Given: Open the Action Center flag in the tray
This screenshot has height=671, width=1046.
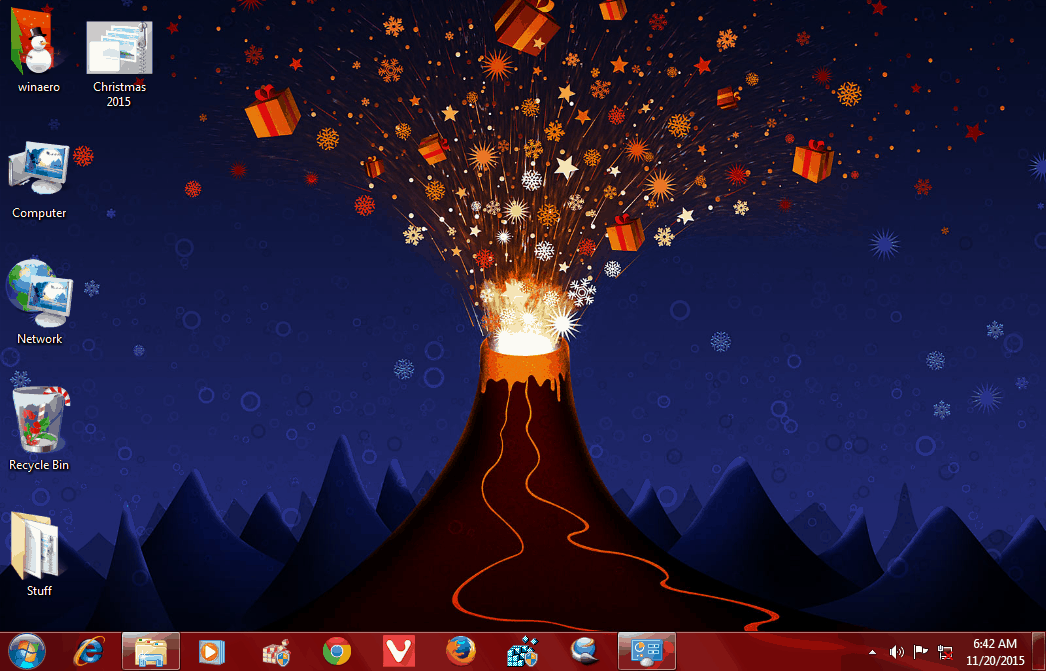Looking at the screenshot, I should click(x=919, y=651).
